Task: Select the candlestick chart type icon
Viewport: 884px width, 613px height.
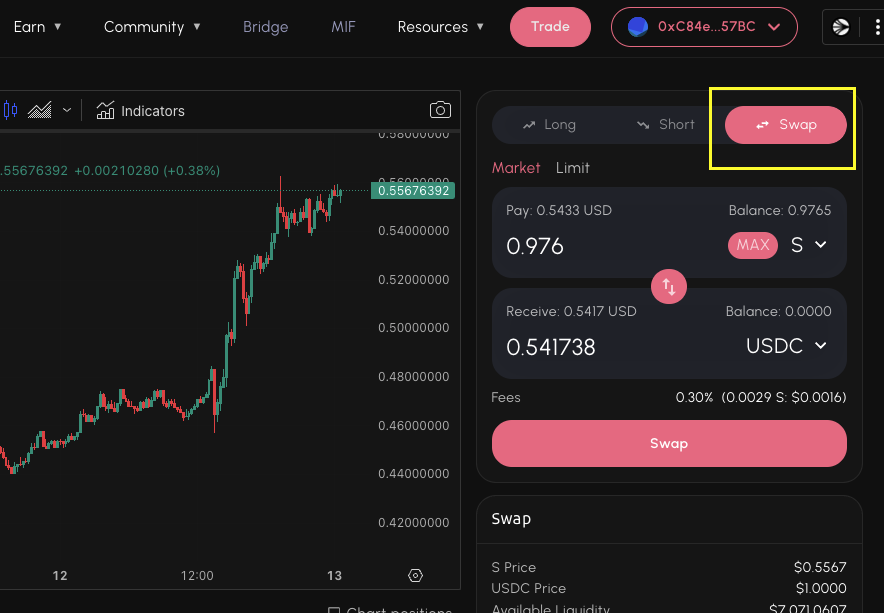Action: click(10, 110)
